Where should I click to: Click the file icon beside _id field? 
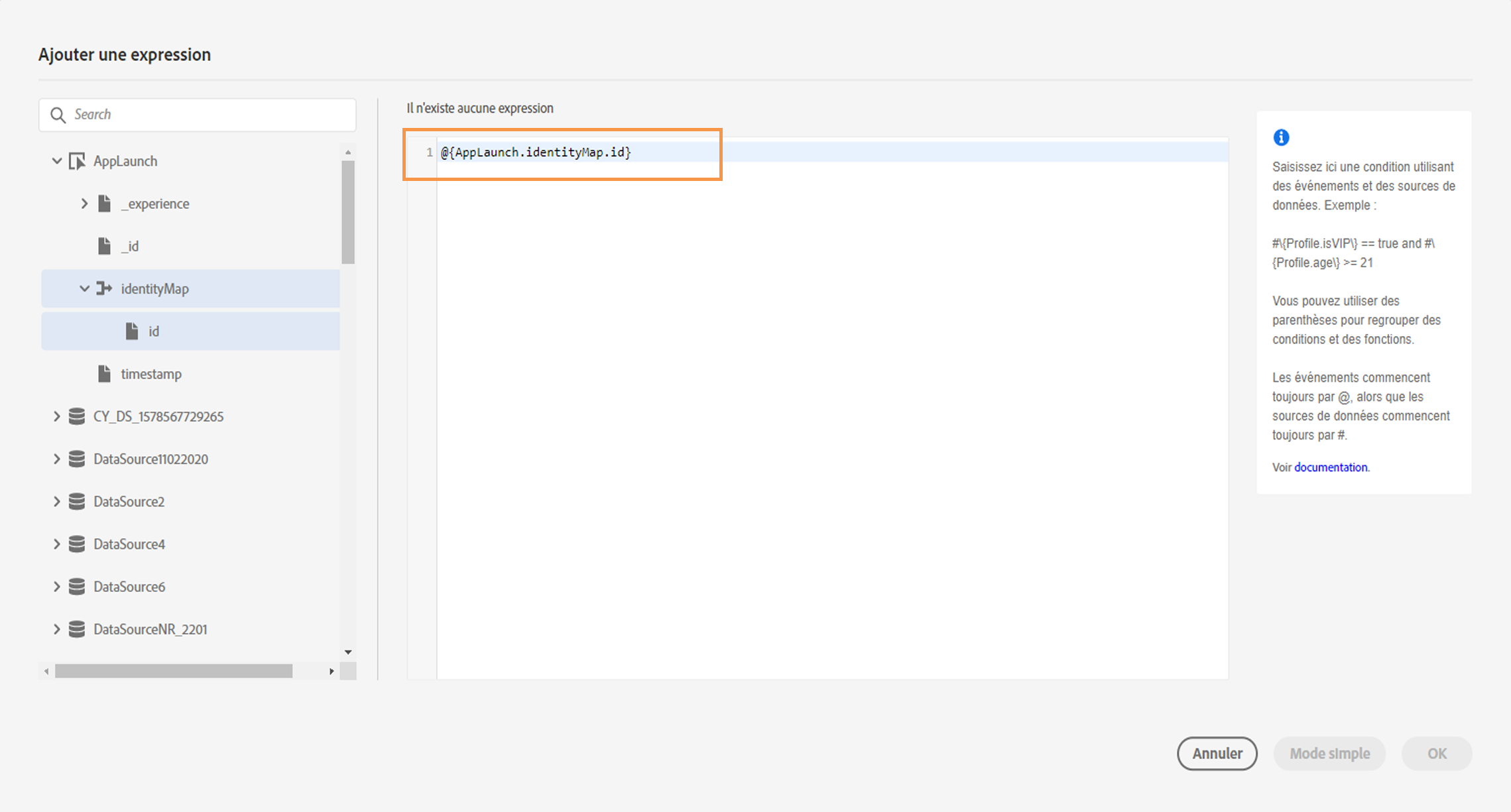(104, 246)
